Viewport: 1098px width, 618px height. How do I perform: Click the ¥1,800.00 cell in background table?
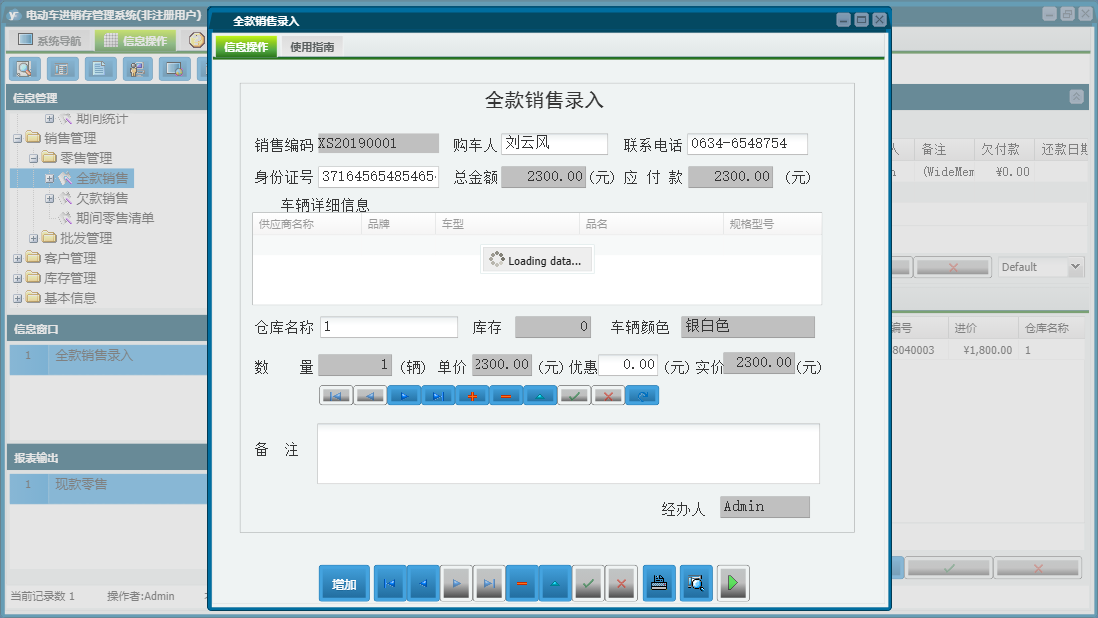click(983, 350)
